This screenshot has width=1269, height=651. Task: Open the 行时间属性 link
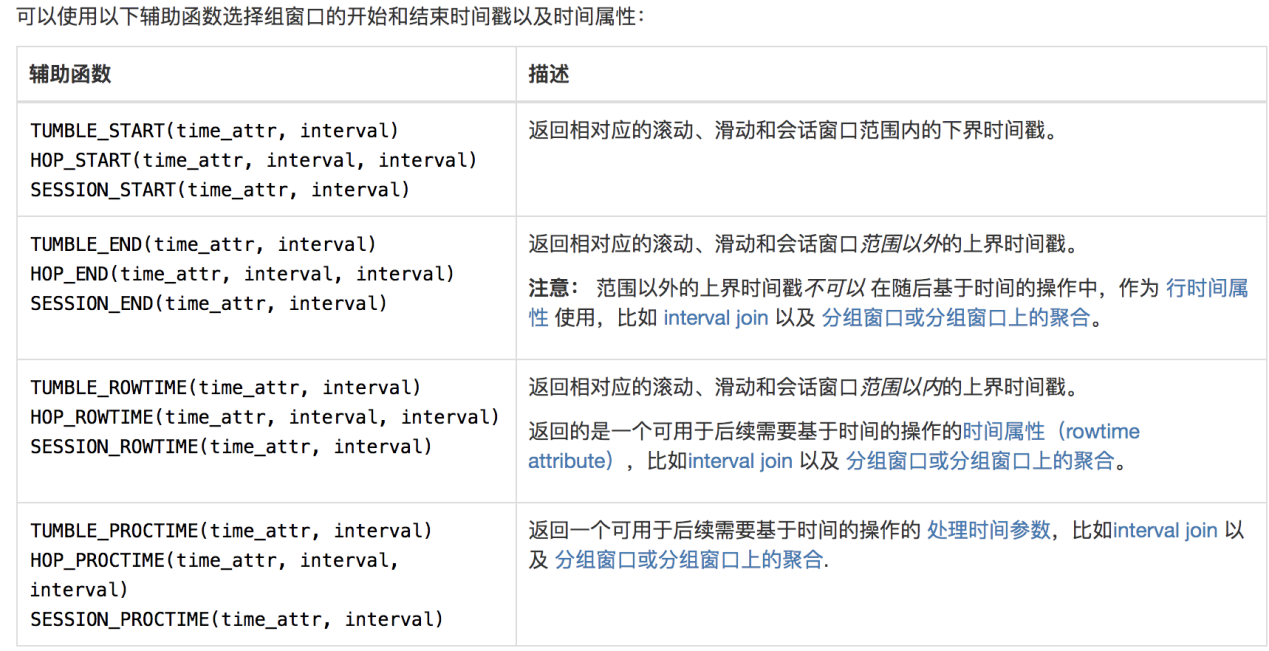pos(1207,288)
